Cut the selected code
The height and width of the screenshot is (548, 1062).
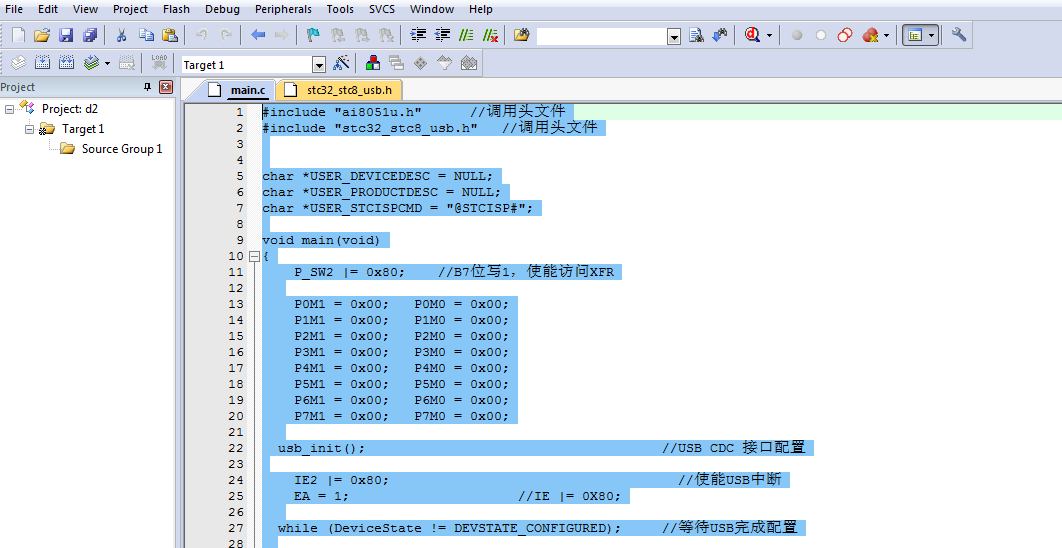pyautogui.click(x=122, y=35)
